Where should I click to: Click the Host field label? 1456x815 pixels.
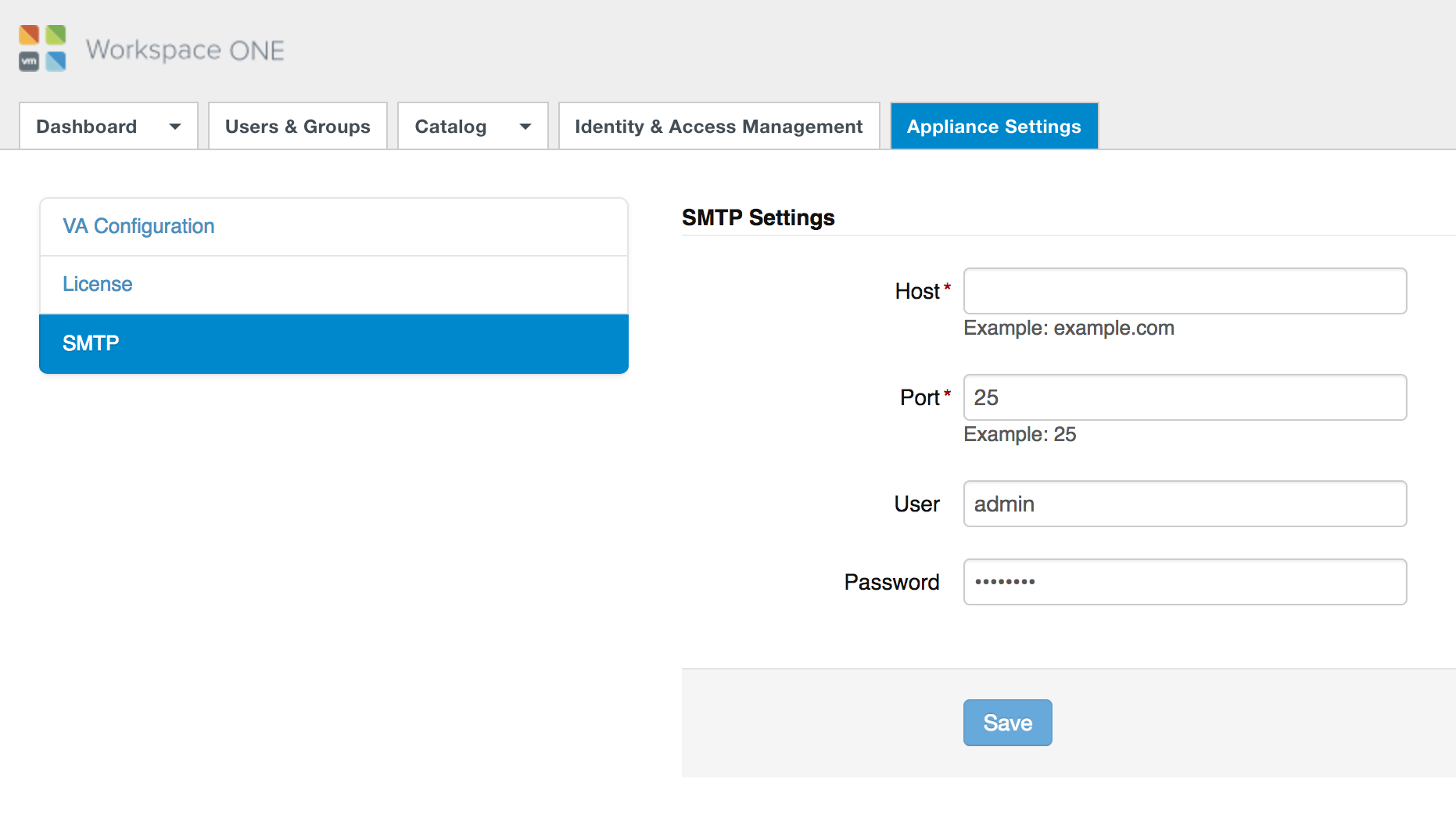pyautogui.click(x=916, y=292)
